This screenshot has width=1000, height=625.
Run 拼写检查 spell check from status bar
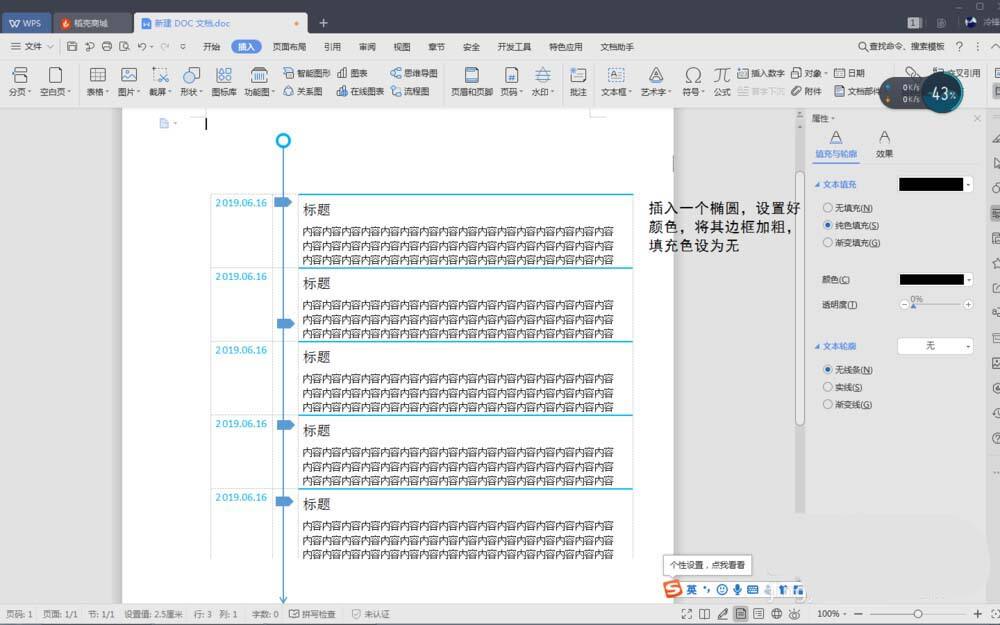tap(312, 614)
